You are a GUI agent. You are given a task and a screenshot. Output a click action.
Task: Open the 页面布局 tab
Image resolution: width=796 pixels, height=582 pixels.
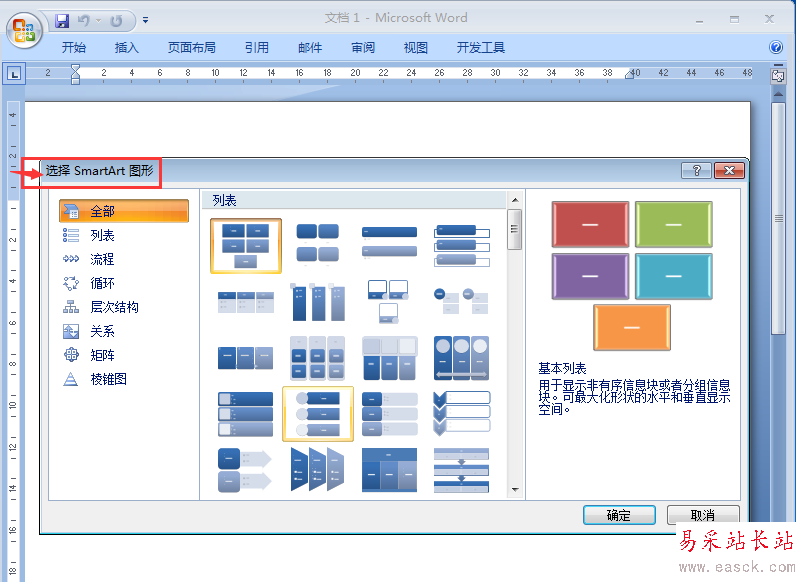[191, 48]
